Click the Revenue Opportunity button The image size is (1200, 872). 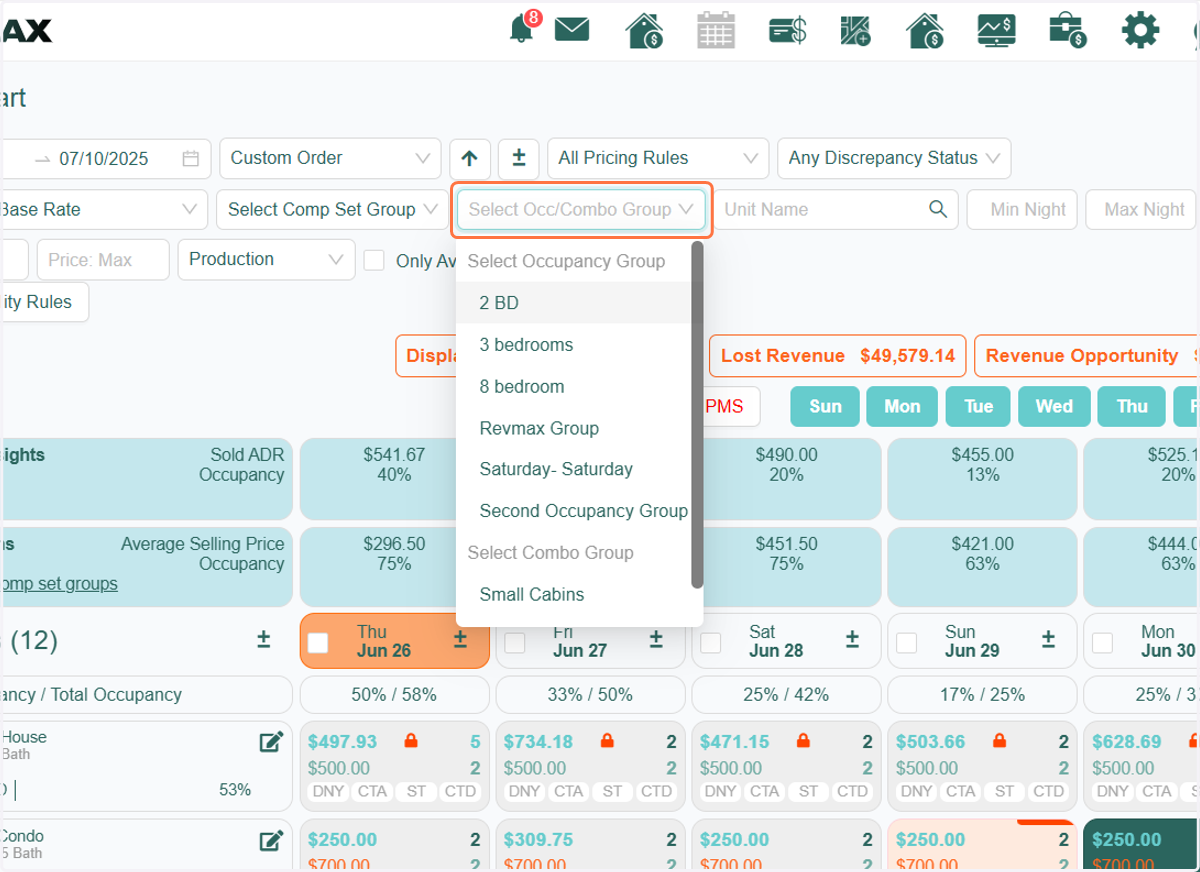1087,356
